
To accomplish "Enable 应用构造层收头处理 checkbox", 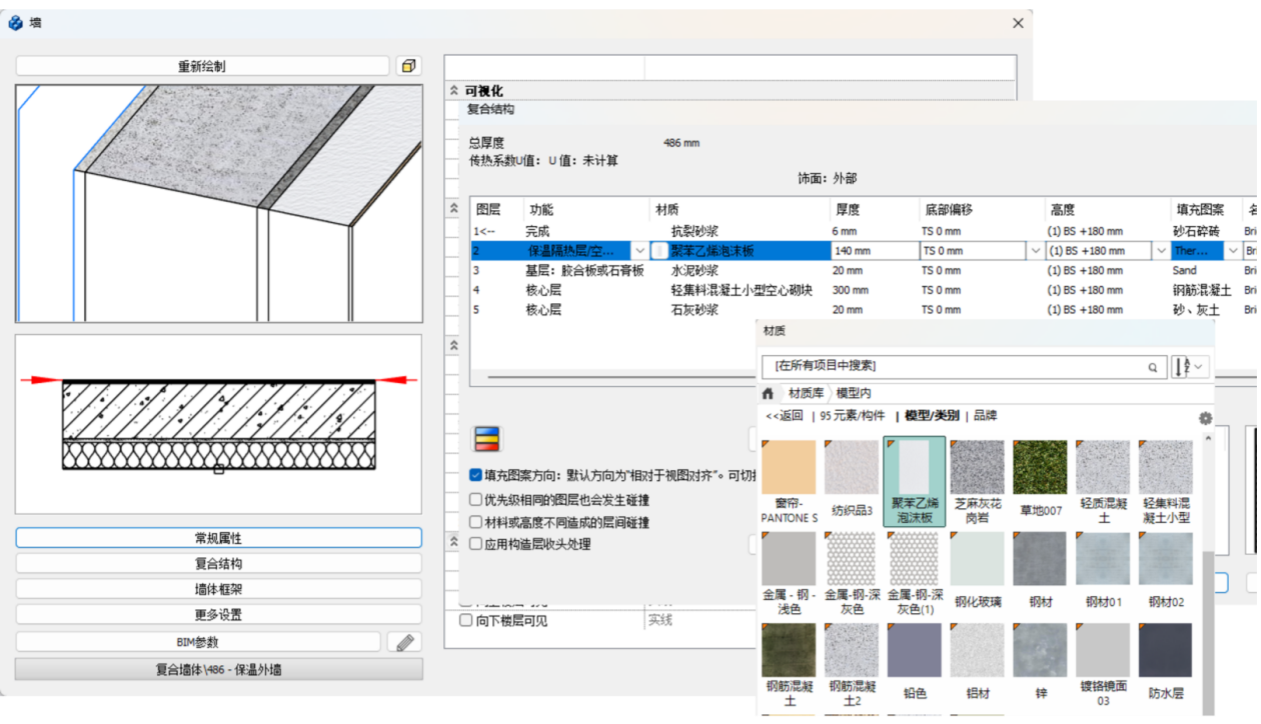I will [x=476, y=544].
